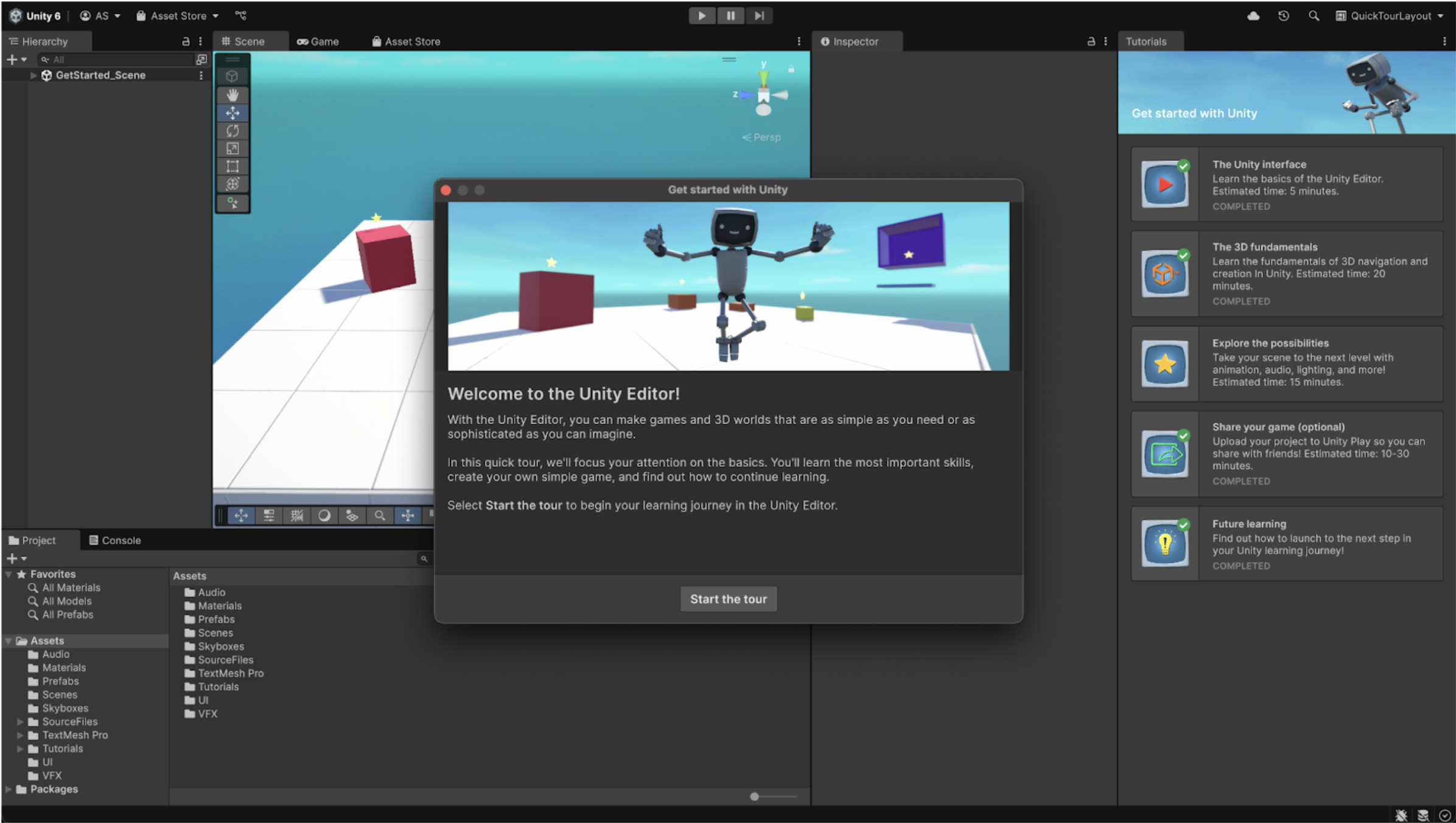Select the Hand tool in scene toolbar

point(233,95)
